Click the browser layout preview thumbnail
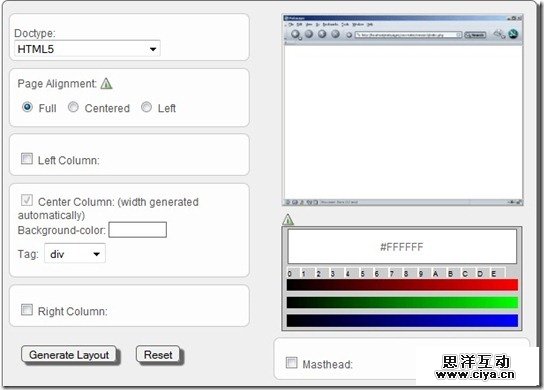Screen dimensions: 544x390 pyautogui.click(x=403, y=110)
